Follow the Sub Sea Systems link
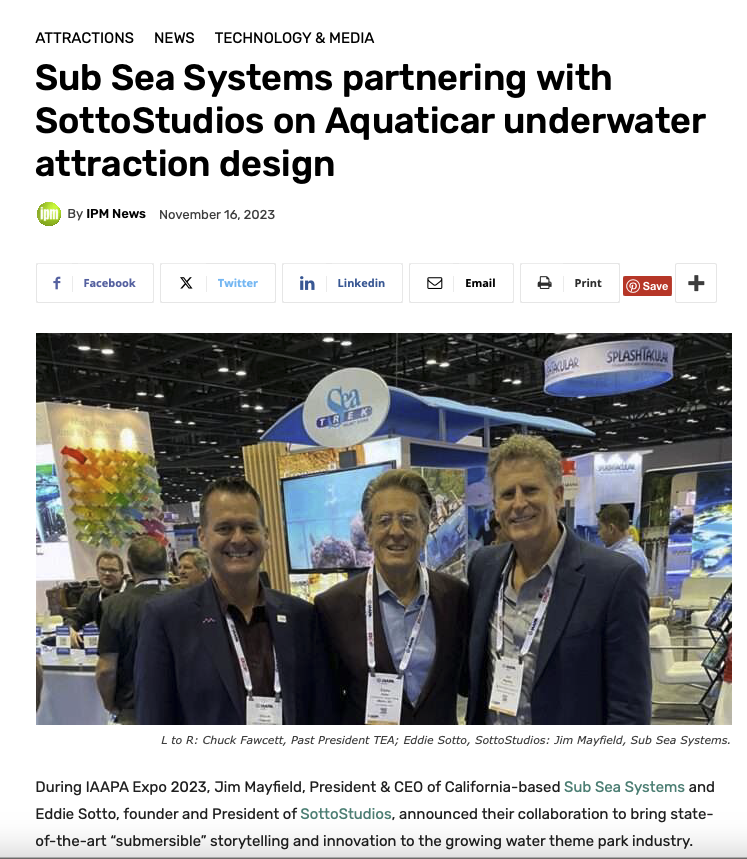747x859 pixels. (624, 787)
